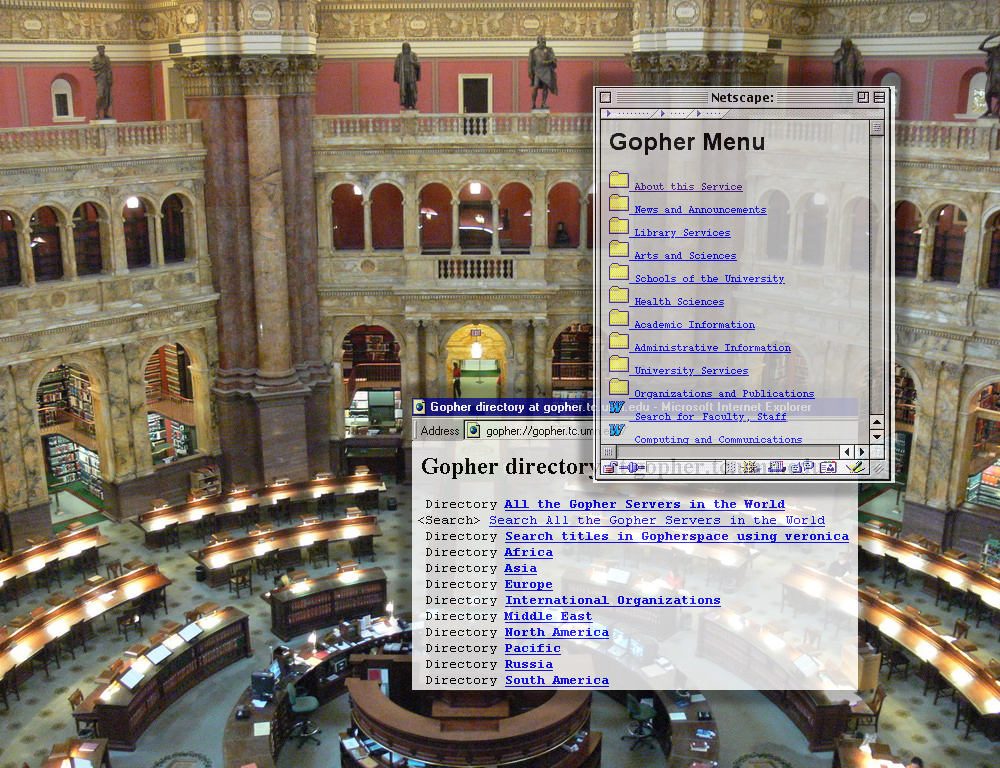This screenshot has height=768, width=1000.
Task: Open the Netscape Newsgroups discussion icon
Action: (x=802, y=468)
